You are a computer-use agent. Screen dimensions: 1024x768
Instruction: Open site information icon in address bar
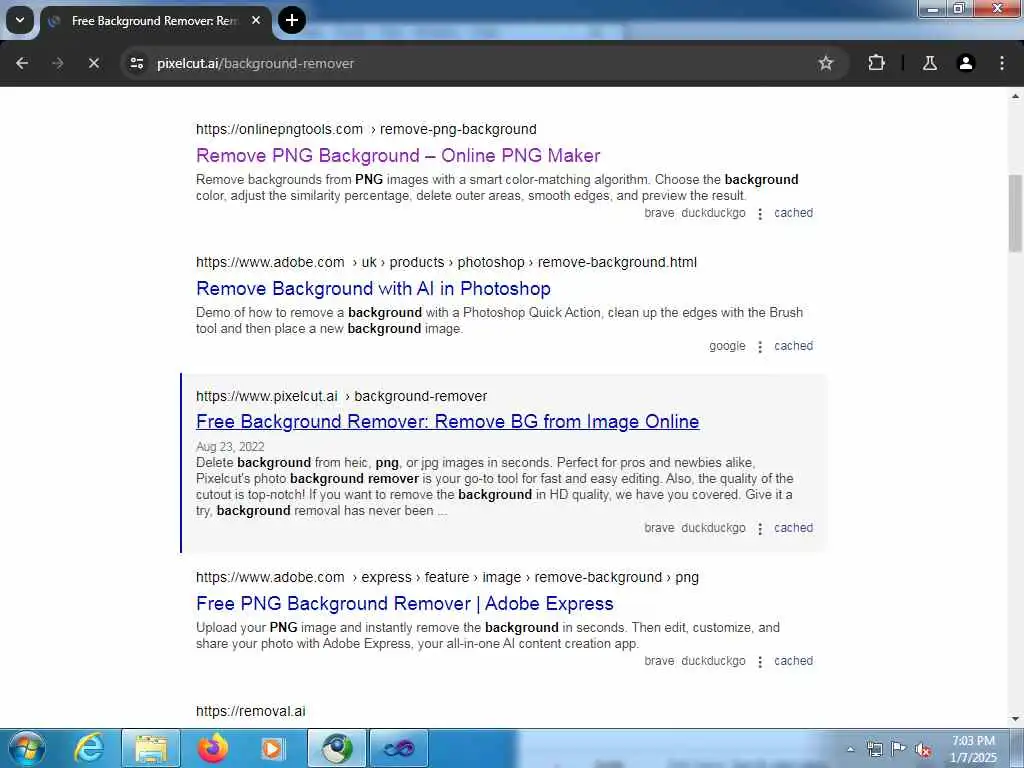coord(136,63)
